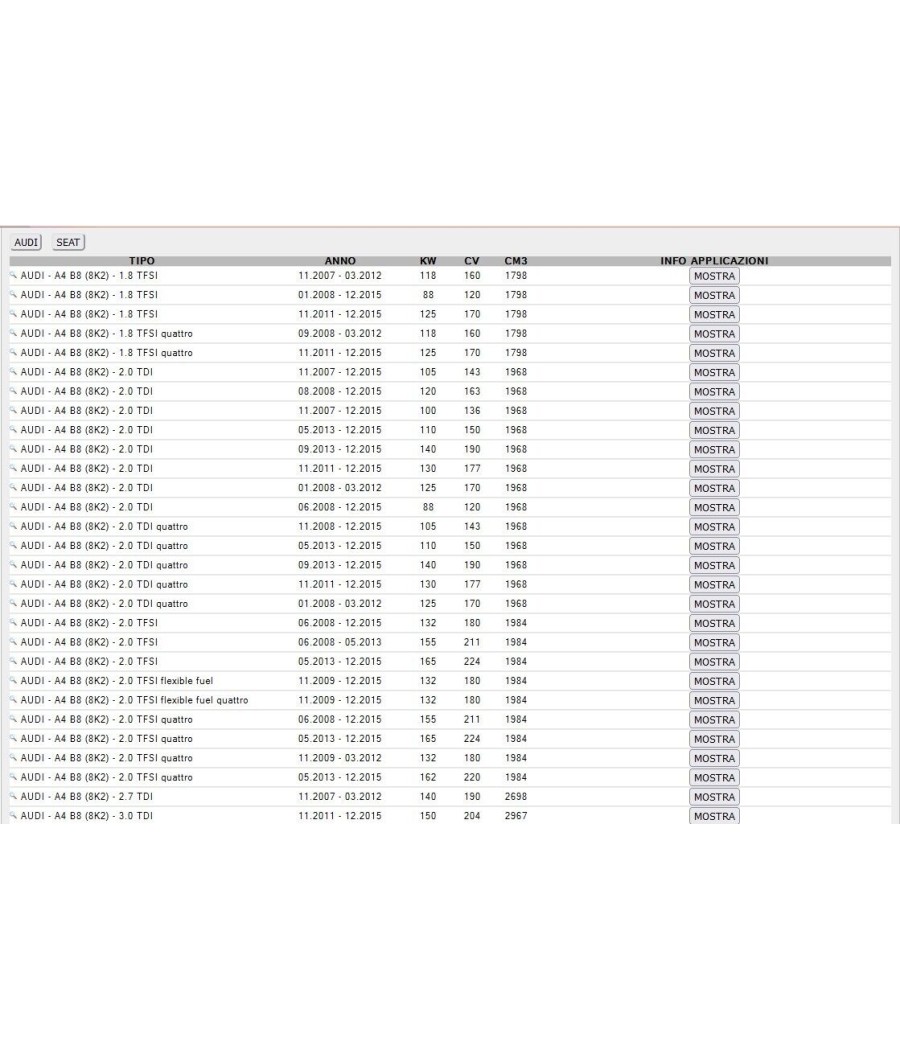Click magnifier for 2.0 TFSI flexible fuel non-quattro row
Image resolution: width=900 pixels, height=1050 pixels.
click(x=13, y=680)
